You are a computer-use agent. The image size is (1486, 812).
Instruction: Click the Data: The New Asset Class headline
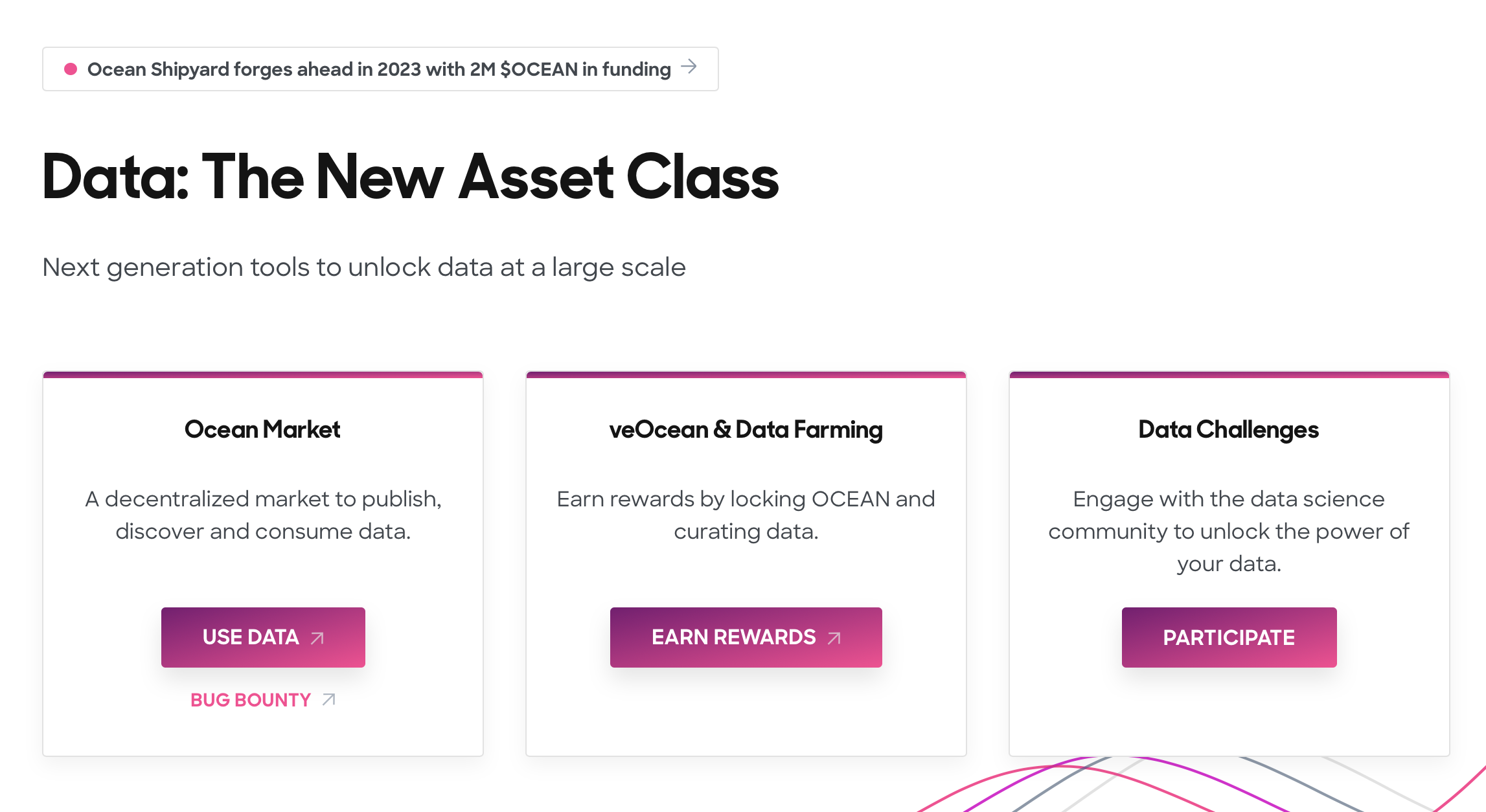[410, 176]
